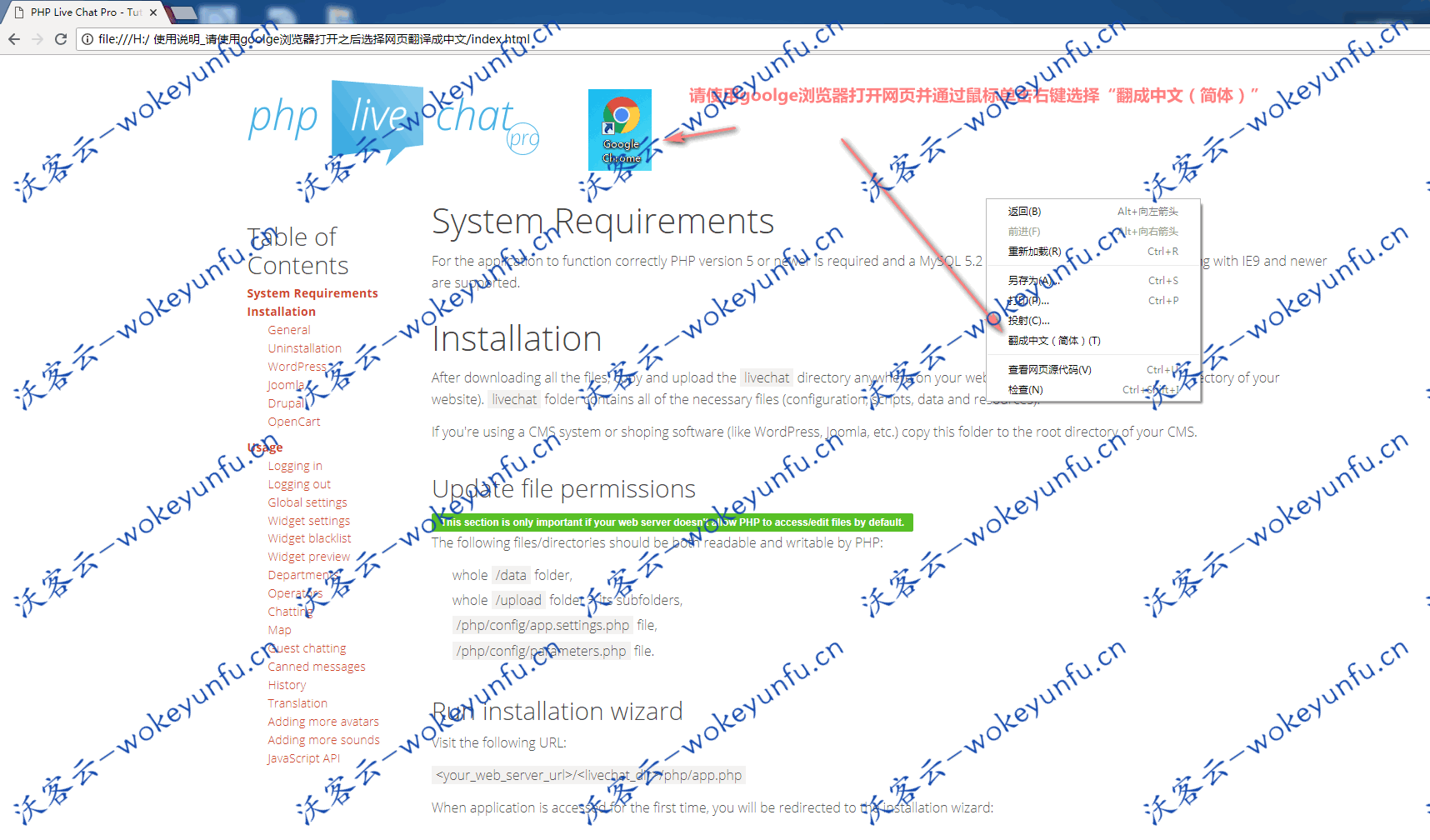Jump to the Usage section
The width and height of the screenshot is (1430, 840).
tap(265, 447)
